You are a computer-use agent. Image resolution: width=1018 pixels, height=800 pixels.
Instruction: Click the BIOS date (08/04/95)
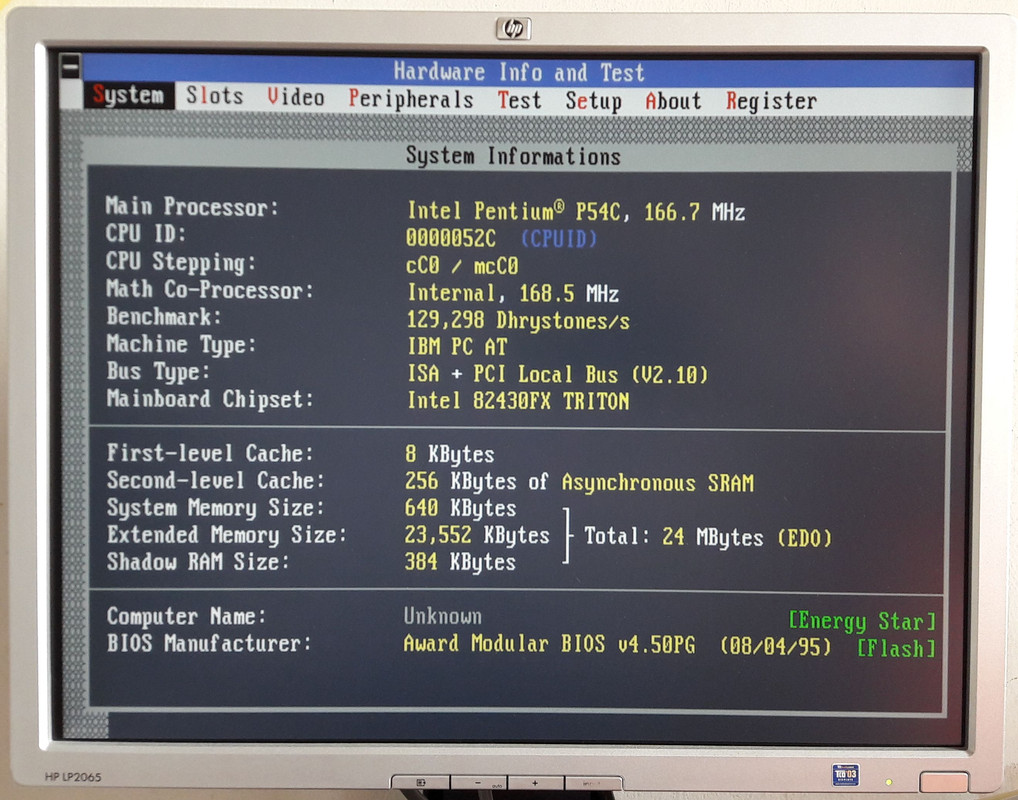point(776,647)
